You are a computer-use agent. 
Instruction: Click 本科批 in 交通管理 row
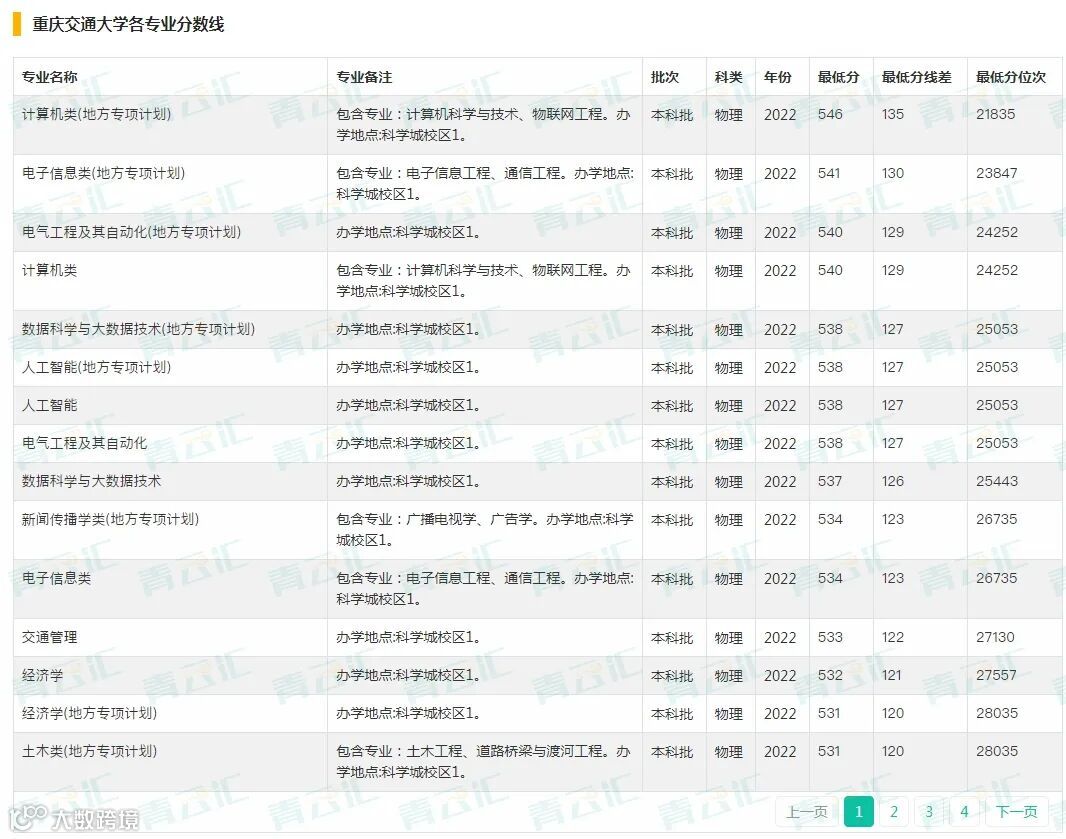pyautogui.click(x=672, y=638)
